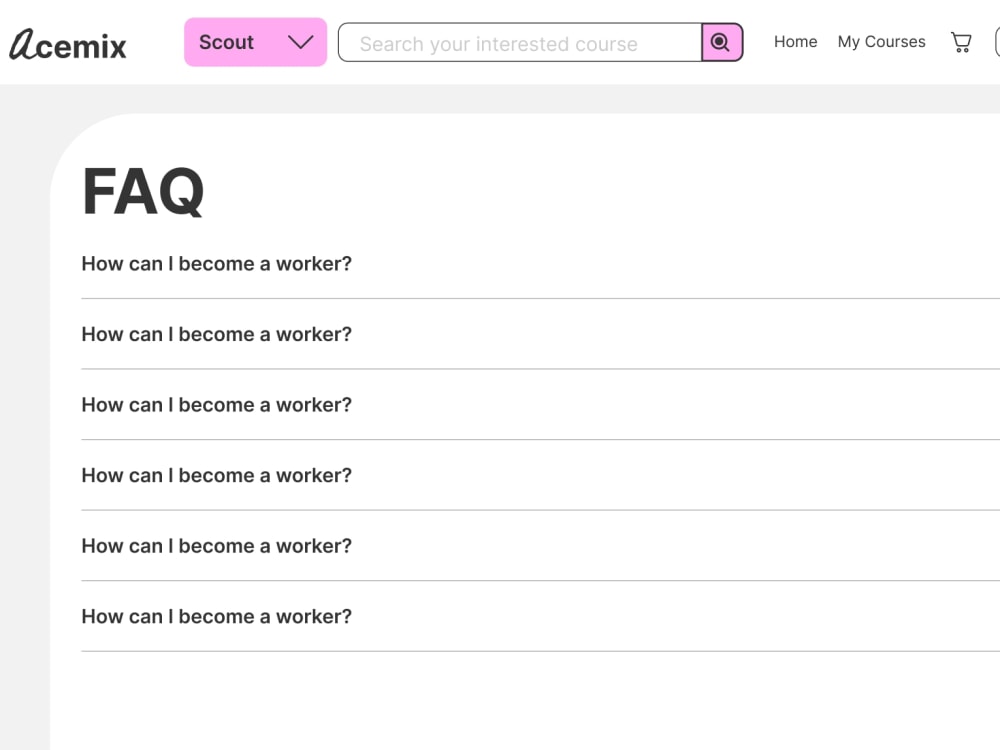This screenshot has width=1000, height=750.
Task: Click the pink search magnifier button
Action: pos(722,43)
